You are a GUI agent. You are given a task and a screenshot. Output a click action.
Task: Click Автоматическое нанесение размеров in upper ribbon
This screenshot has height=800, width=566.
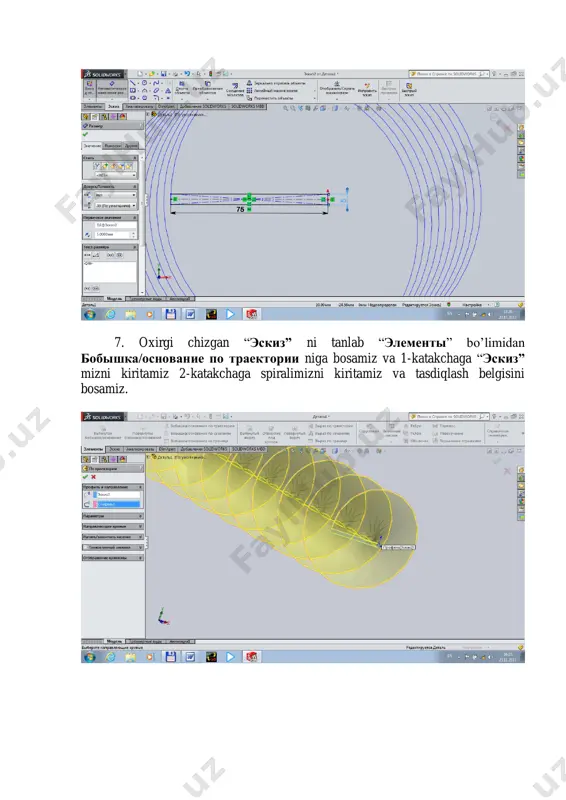(x=112, y=88)
